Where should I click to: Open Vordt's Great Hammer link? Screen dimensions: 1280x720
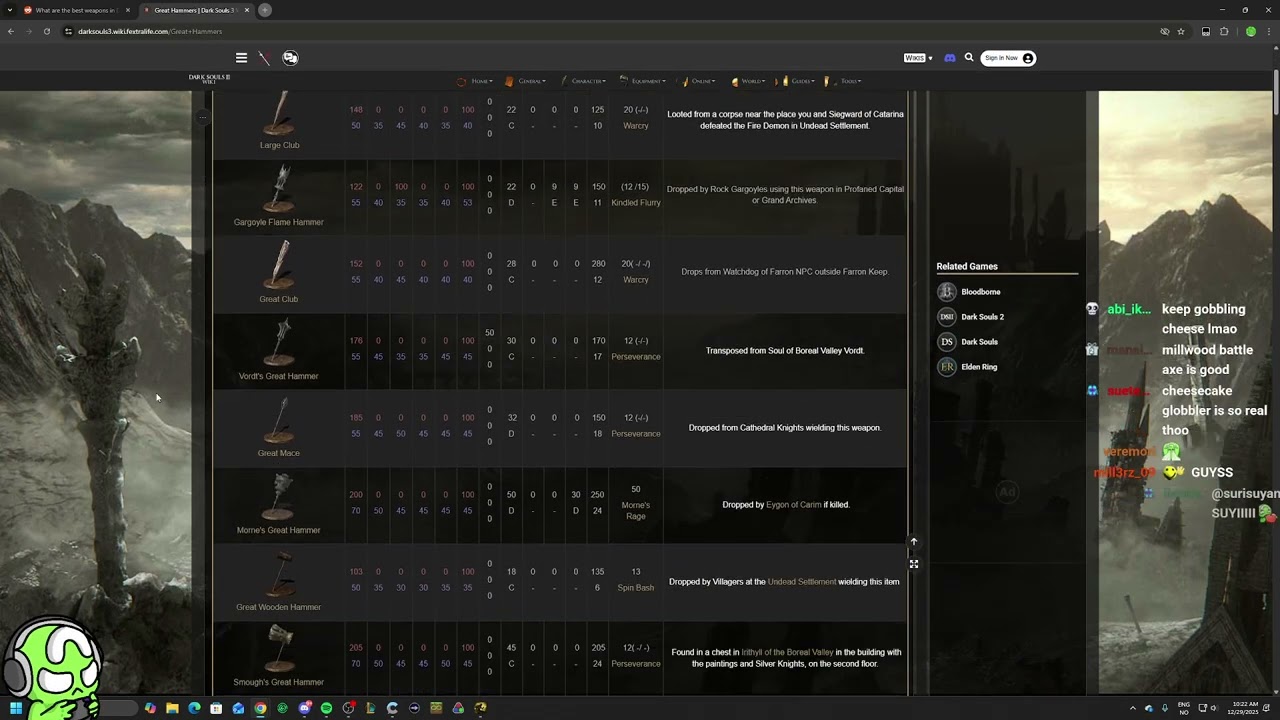point(279,376)
